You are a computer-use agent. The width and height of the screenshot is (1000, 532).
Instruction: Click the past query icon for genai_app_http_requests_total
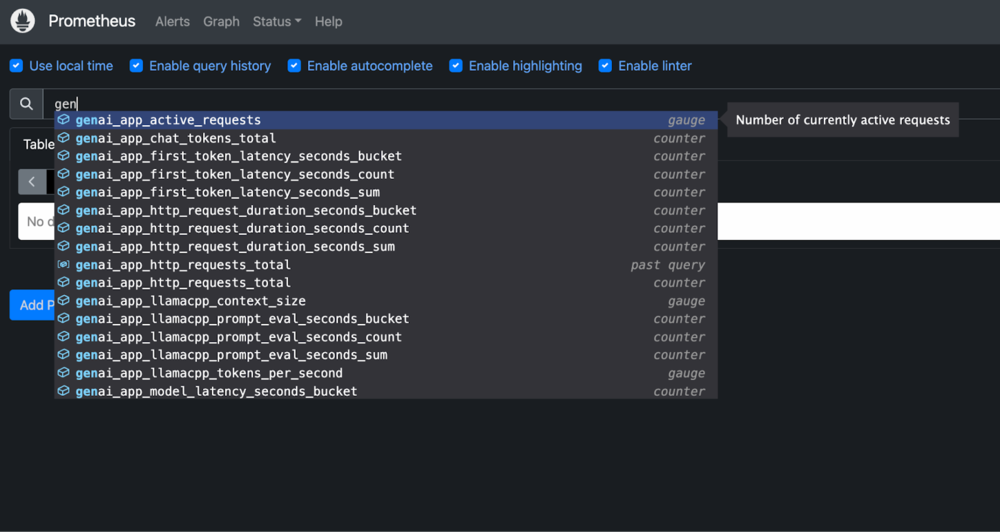click(64, 265)
